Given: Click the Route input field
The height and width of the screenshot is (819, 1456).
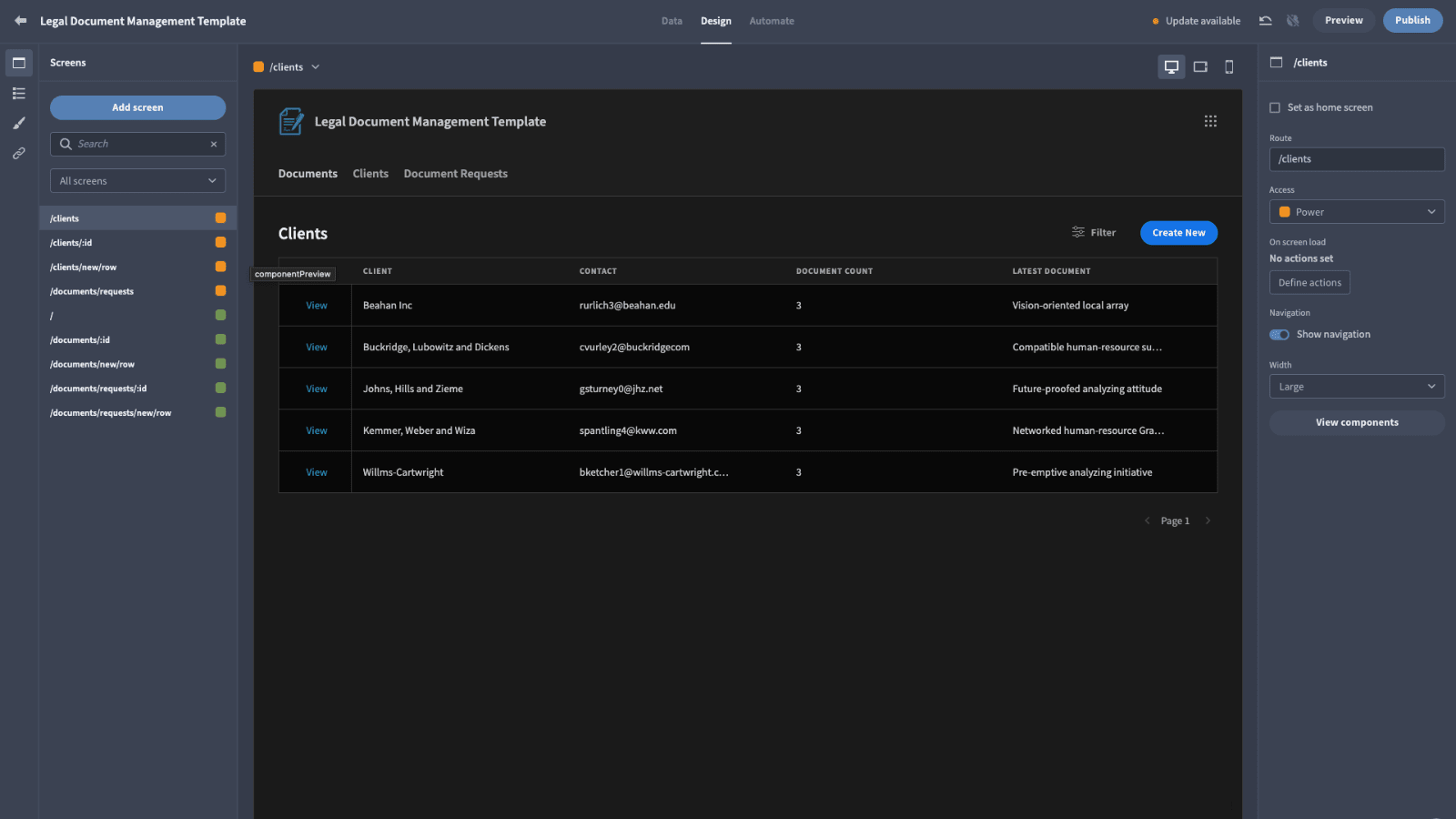Looking at the screenshot, I should (x=1357, y=159).
